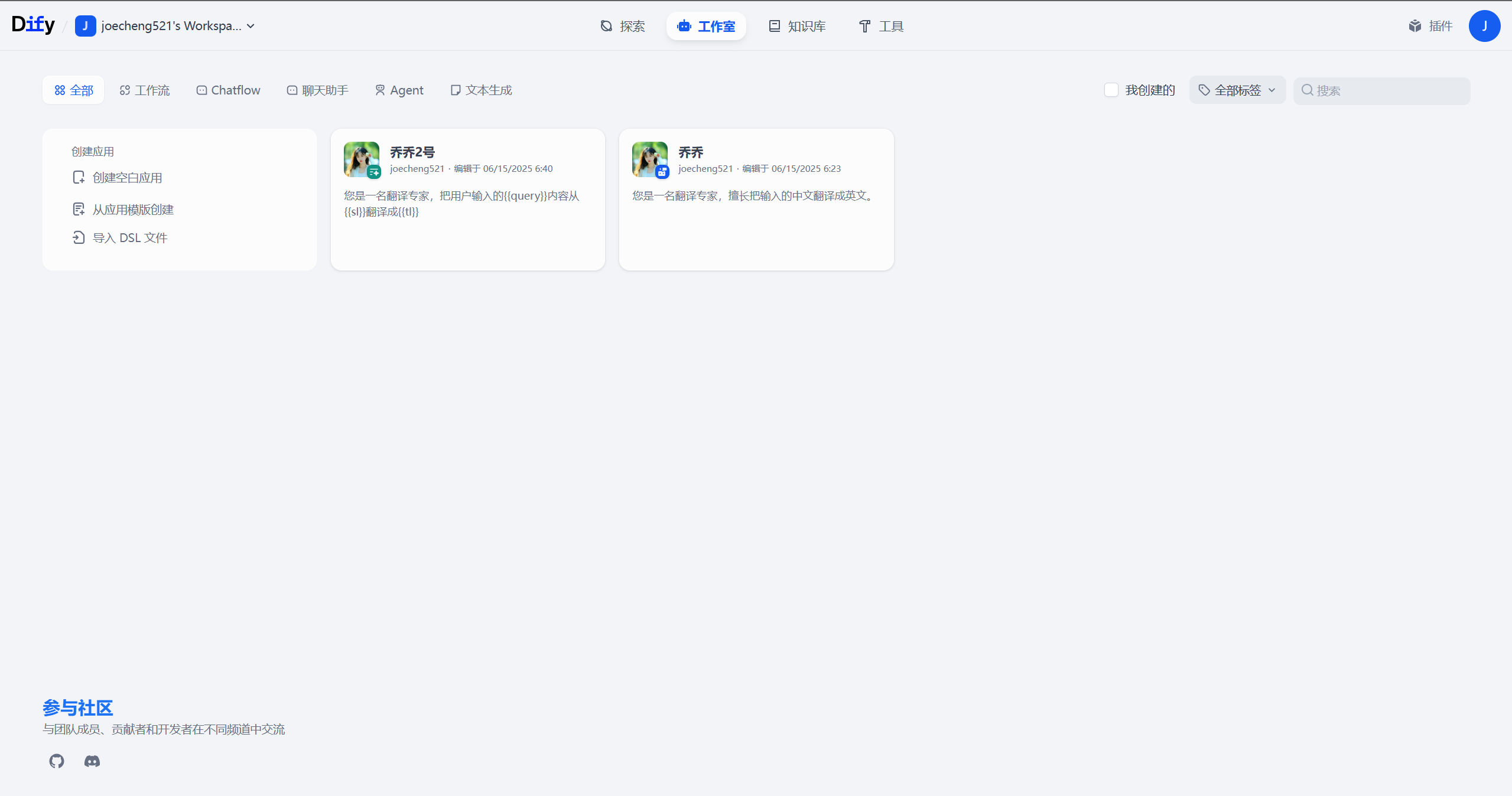Open the '探索' navigation item

tap(623, 26)
